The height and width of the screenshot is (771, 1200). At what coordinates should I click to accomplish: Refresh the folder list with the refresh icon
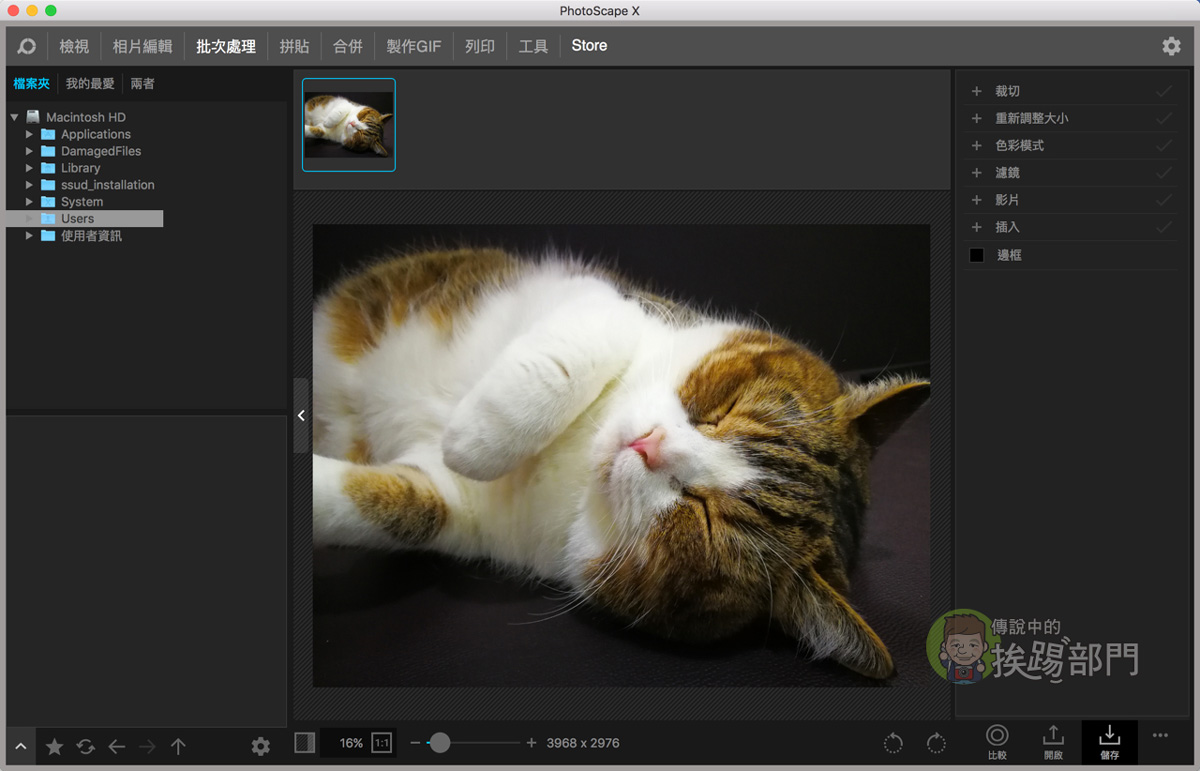86,746
